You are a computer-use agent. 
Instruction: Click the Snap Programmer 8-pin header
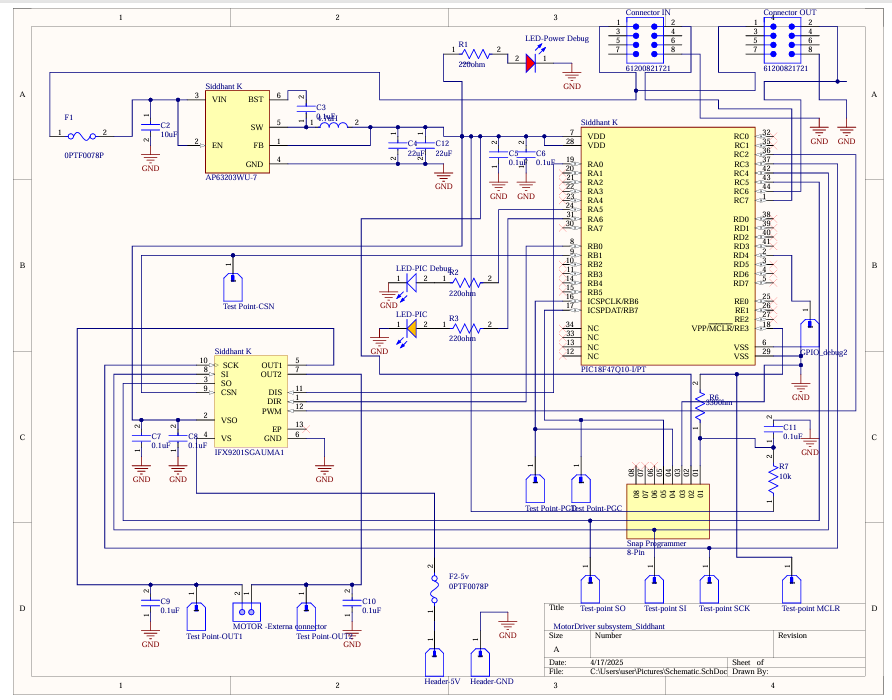coord(667,510)
